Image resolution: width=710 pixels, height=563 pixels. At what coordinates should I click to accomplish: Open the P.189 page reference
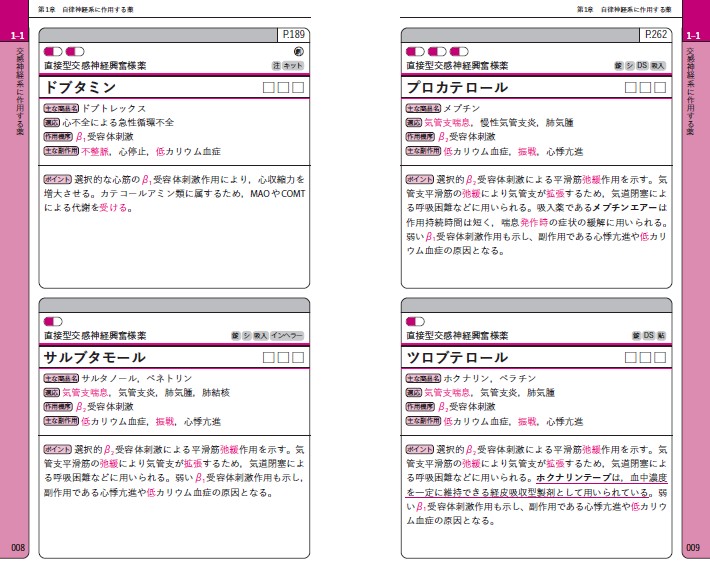292,34
